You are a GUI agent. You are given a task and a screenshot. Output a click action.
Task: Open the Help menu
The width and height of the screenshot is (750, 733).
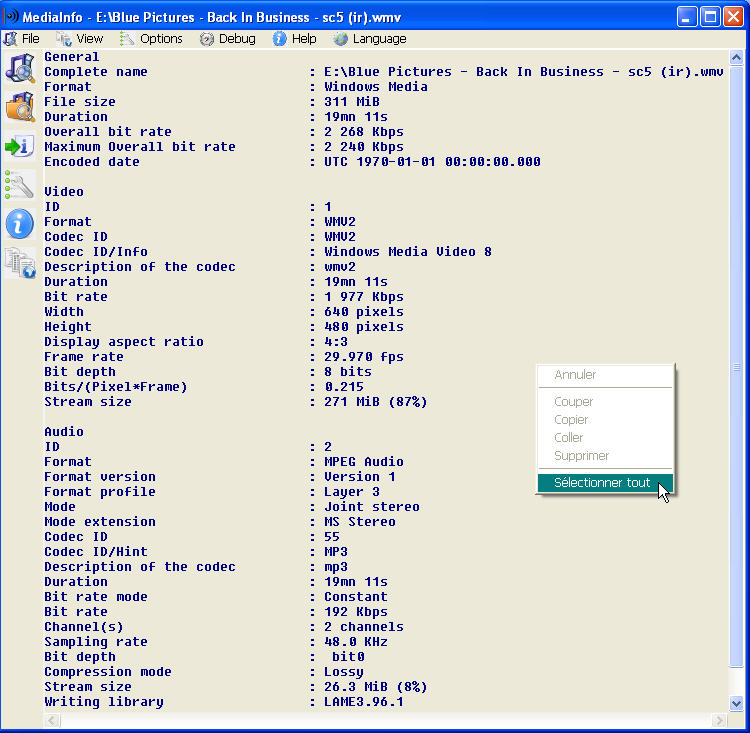pyautogui.click(x=295, y=39)
